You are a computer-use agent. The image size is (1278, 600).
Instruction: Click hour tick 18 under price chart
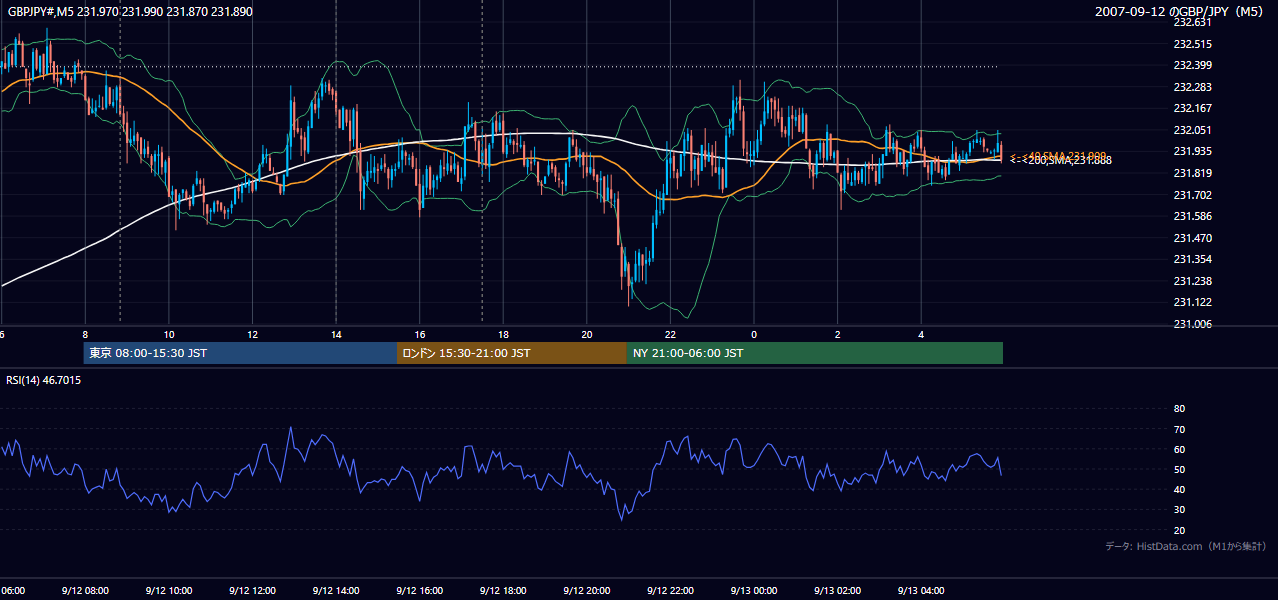coord(503,335)
